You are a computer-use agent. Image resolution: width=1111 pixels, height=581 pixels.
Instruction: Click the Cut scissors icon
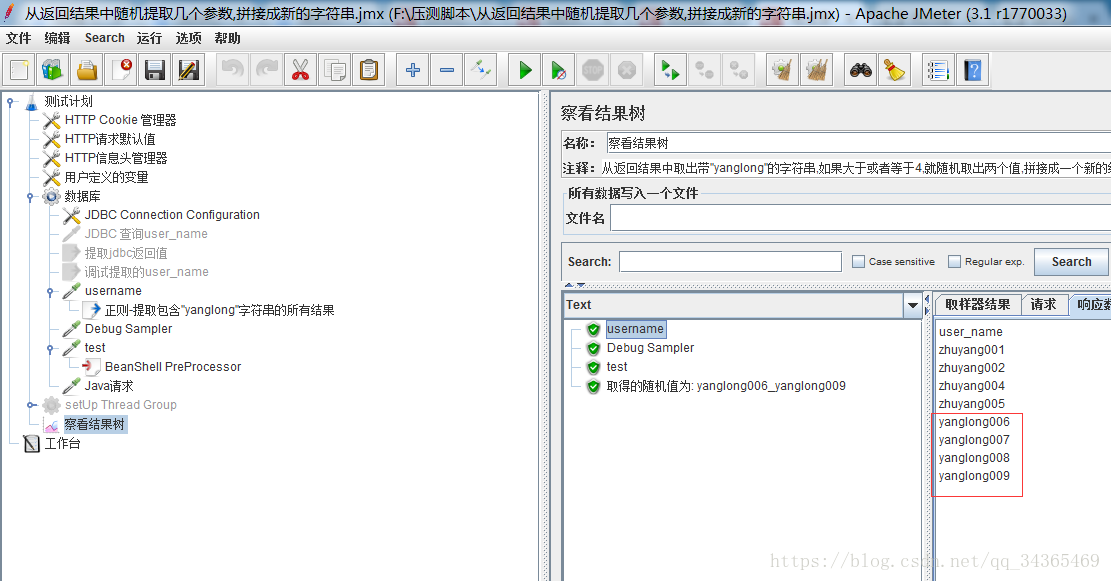[x=300, y=70]
